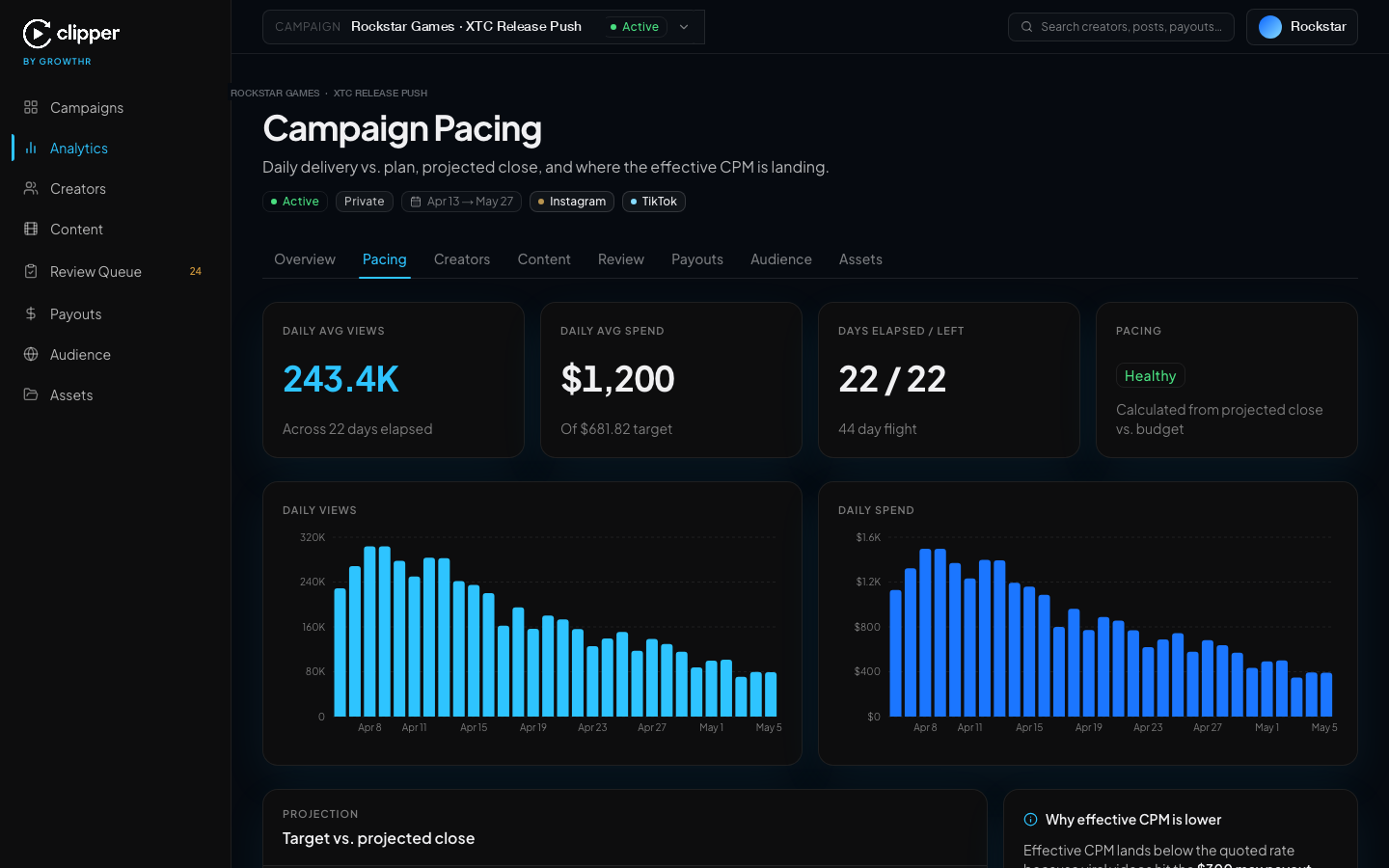Open the Rockstar Games campaign switcher
The height and width of the screenshot is (868, 1389).
tap(483, 27)
